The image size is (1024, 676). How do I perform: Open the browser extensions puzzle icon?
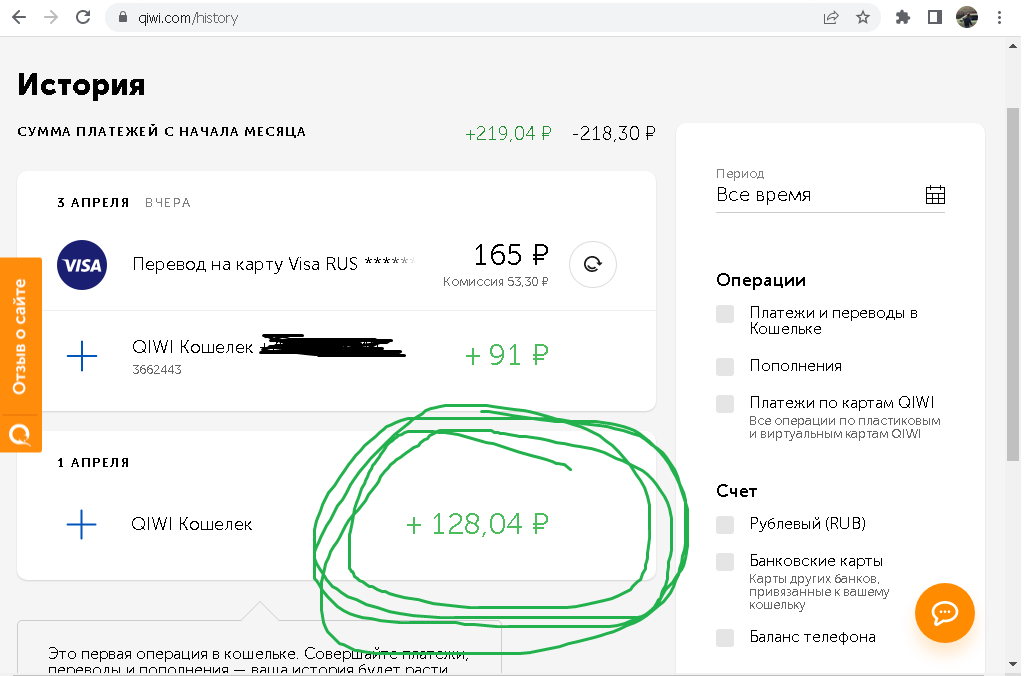pyautogui.click(x=903, y=18)
